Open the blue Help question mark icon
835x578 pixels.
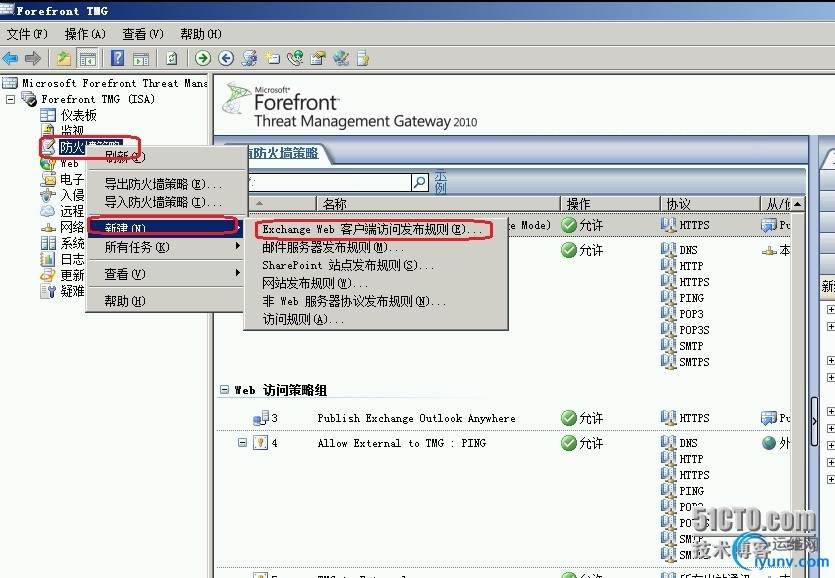pos(118,58)
